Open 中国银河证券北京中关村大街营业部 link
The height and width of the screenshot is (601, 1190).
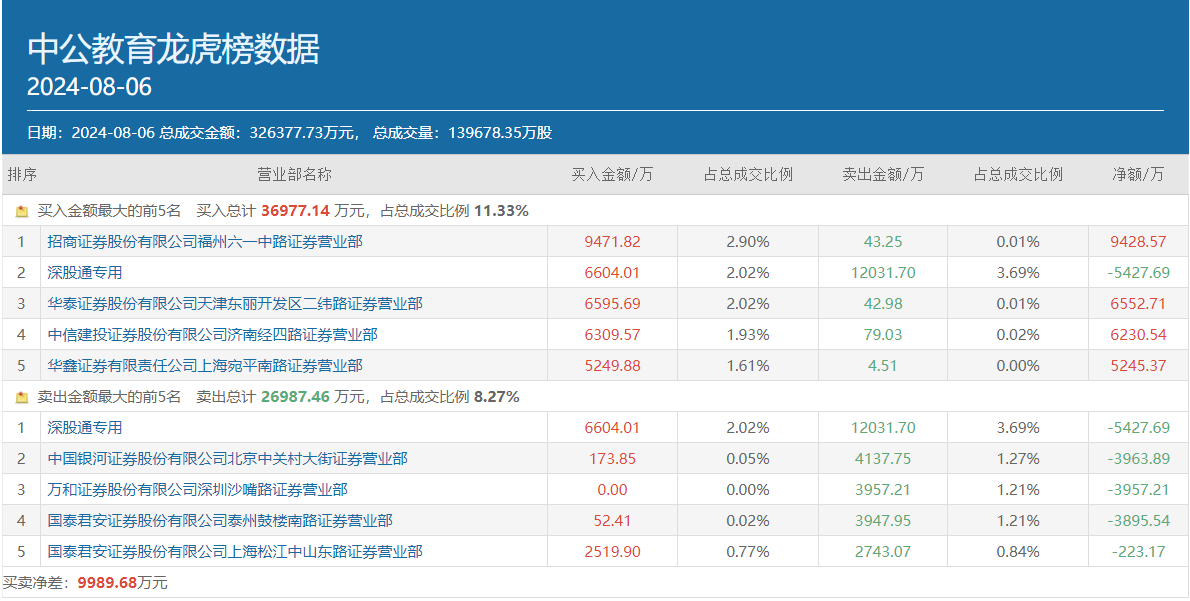pos(227,458)
